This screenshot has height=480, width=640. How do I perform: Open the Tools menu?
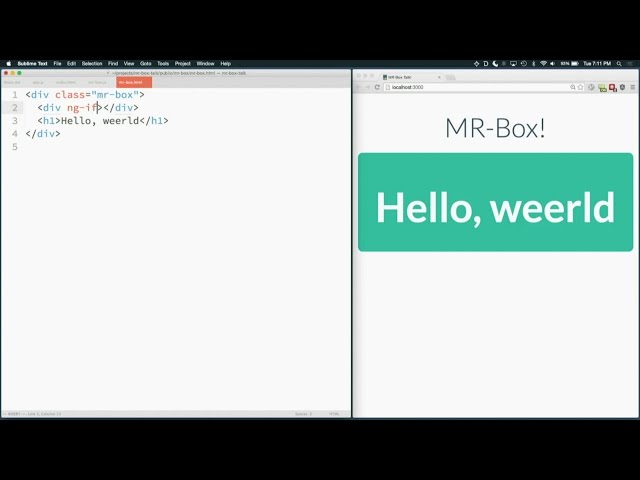(x=163, y=64)
